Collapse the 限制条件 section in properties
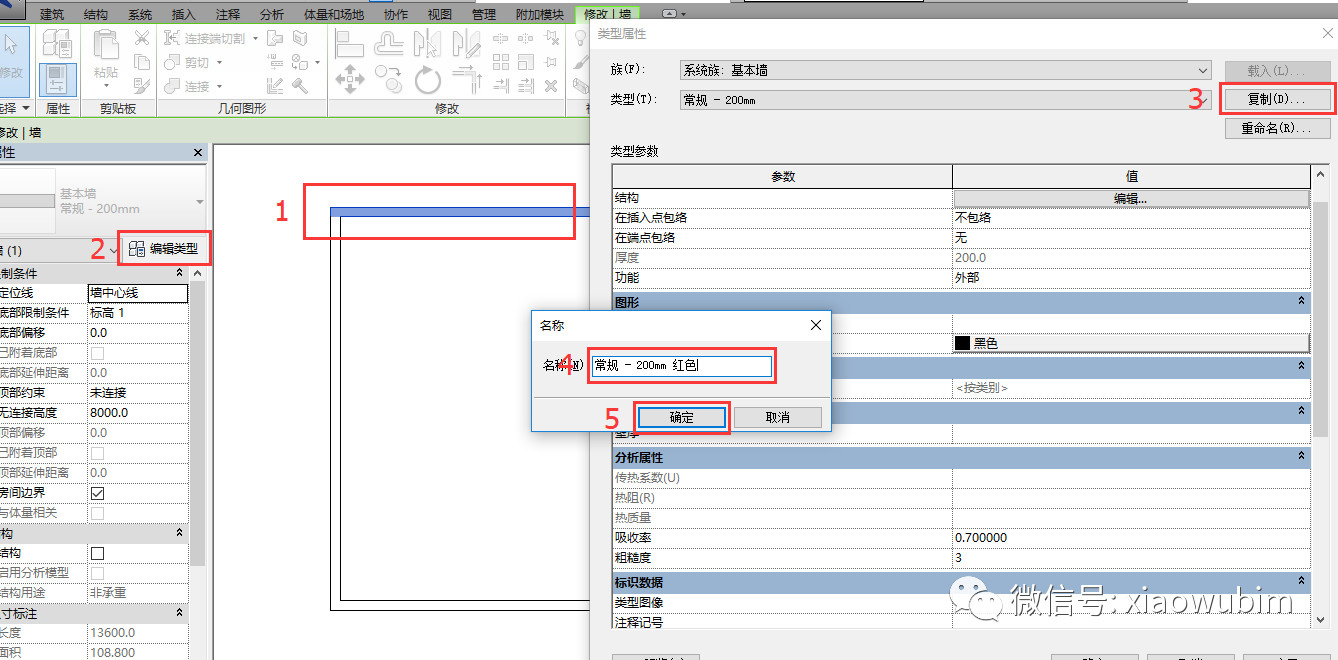The image size is (1338, 660). point(179,273)
